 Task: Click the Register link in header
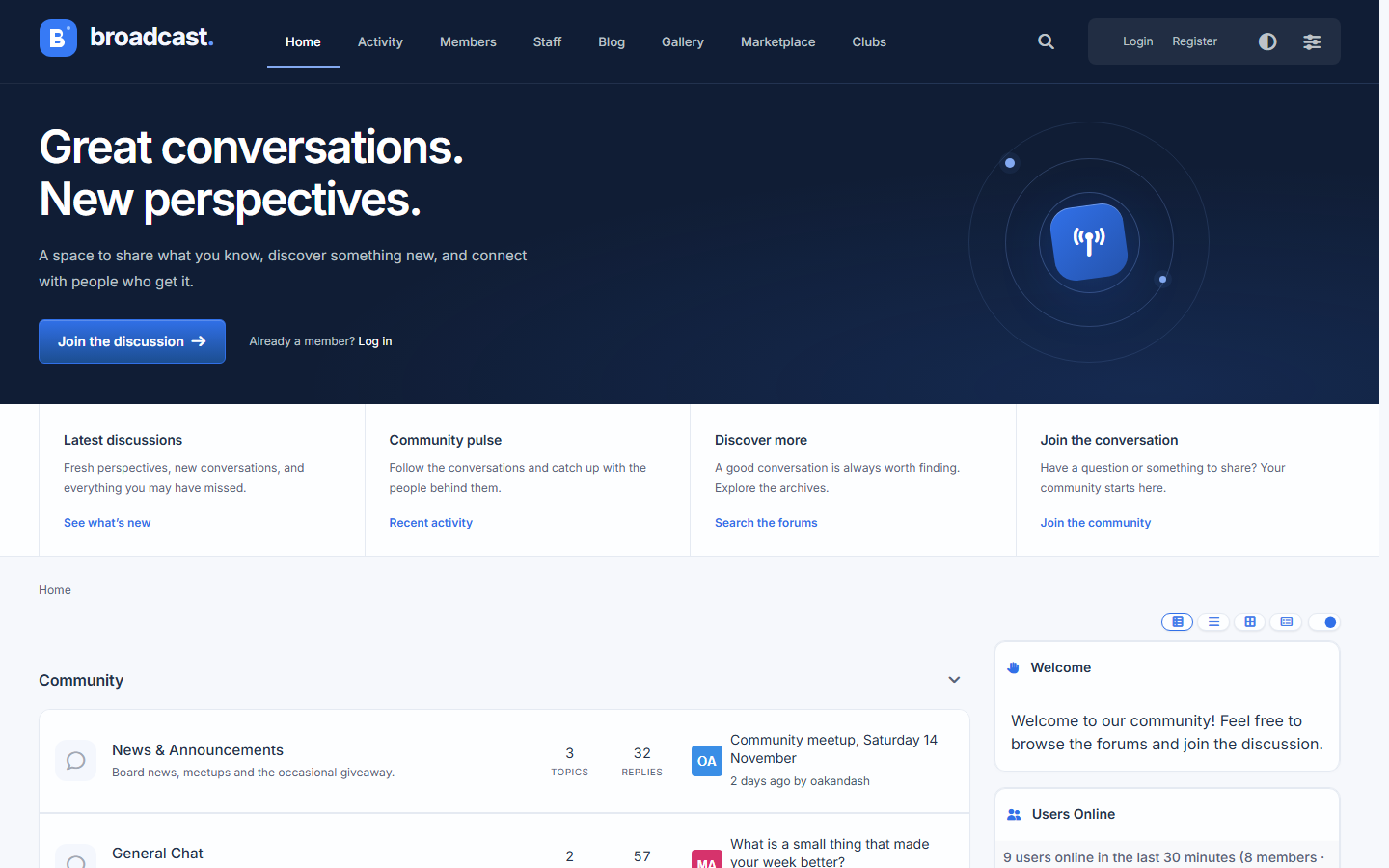click(1194, 41)
